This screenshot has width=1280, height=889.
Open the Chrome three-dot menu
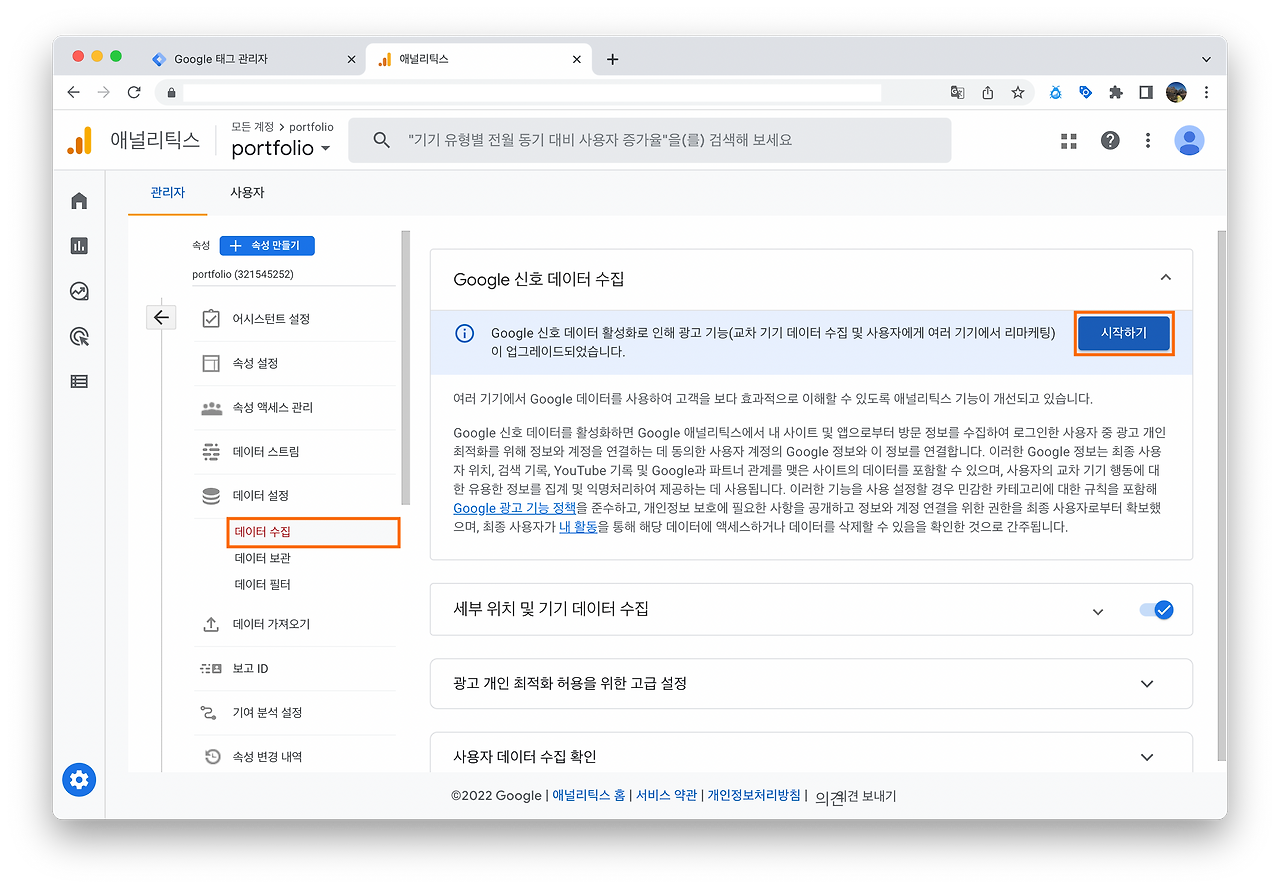coord(1206,92)
